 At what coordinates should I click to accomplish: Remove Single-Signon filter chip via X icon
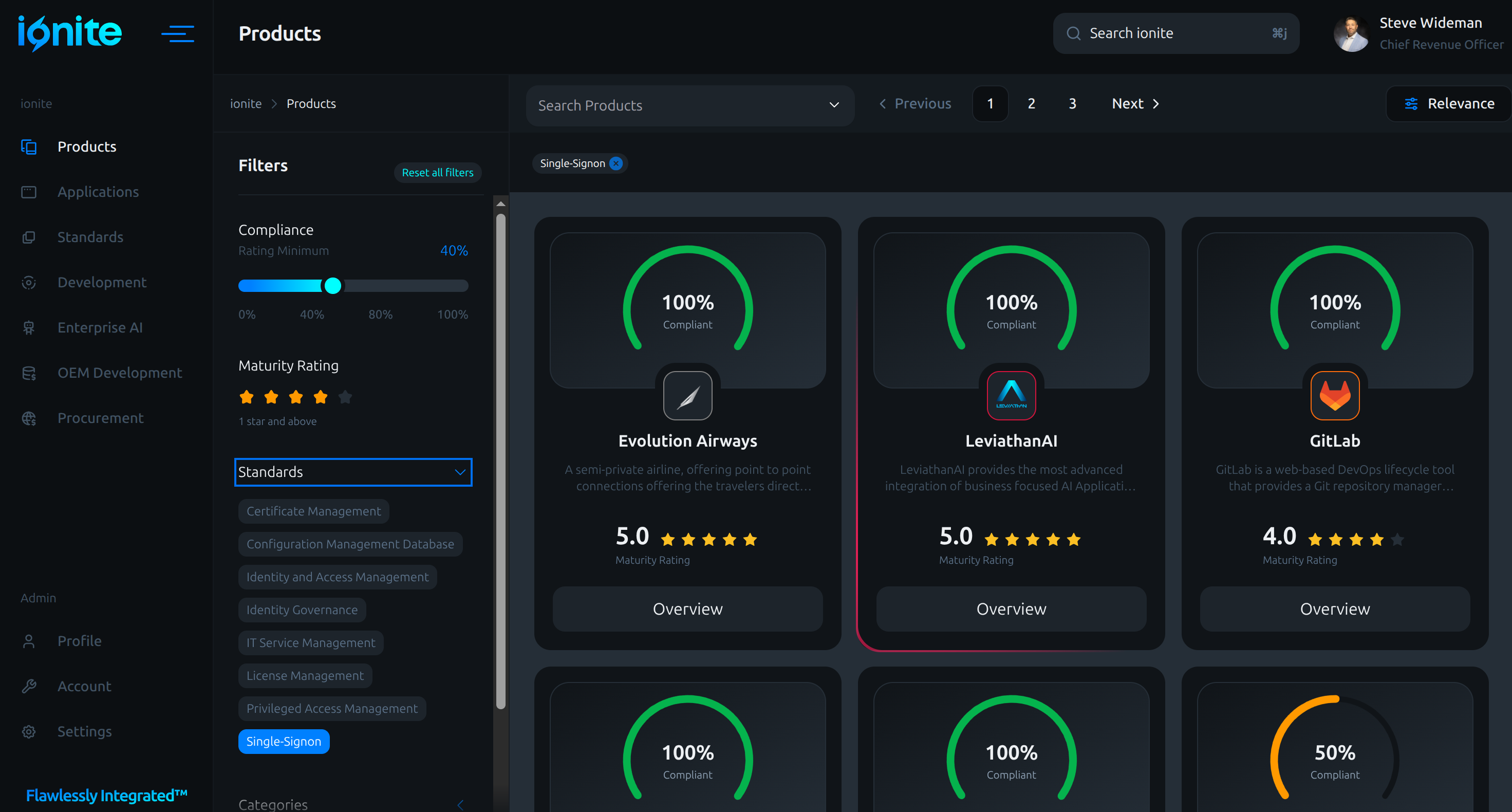(615, 164)
